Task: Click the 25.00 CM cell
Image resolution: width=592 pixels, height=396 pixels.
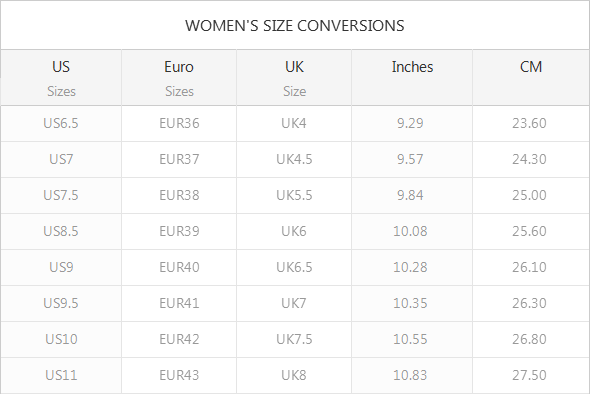Action: coord(529,195)
